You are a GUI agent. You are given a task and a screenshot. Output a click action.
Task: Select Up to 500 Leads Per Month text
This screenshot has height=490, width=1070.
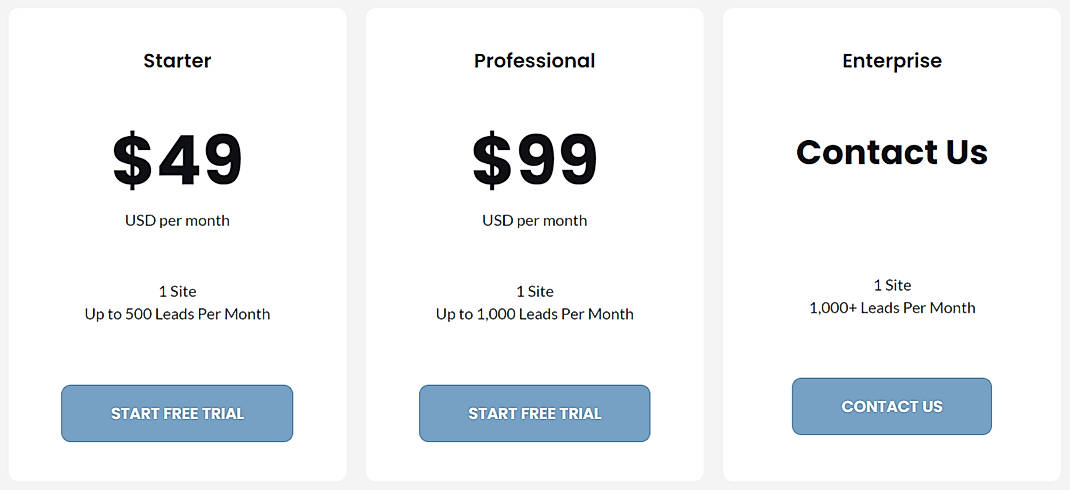pos(177,314)
